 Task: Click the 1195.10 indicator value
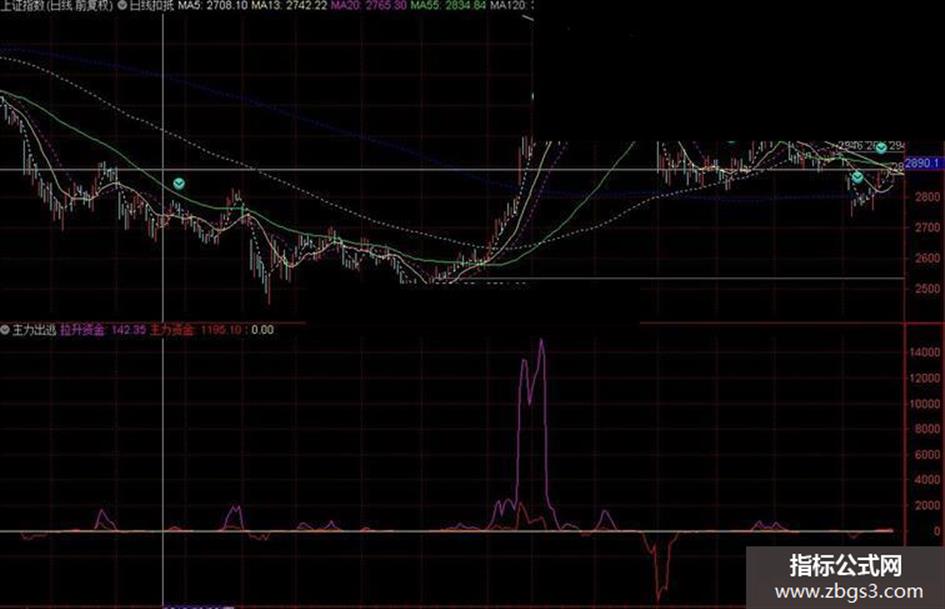click(x=221, y=330)
